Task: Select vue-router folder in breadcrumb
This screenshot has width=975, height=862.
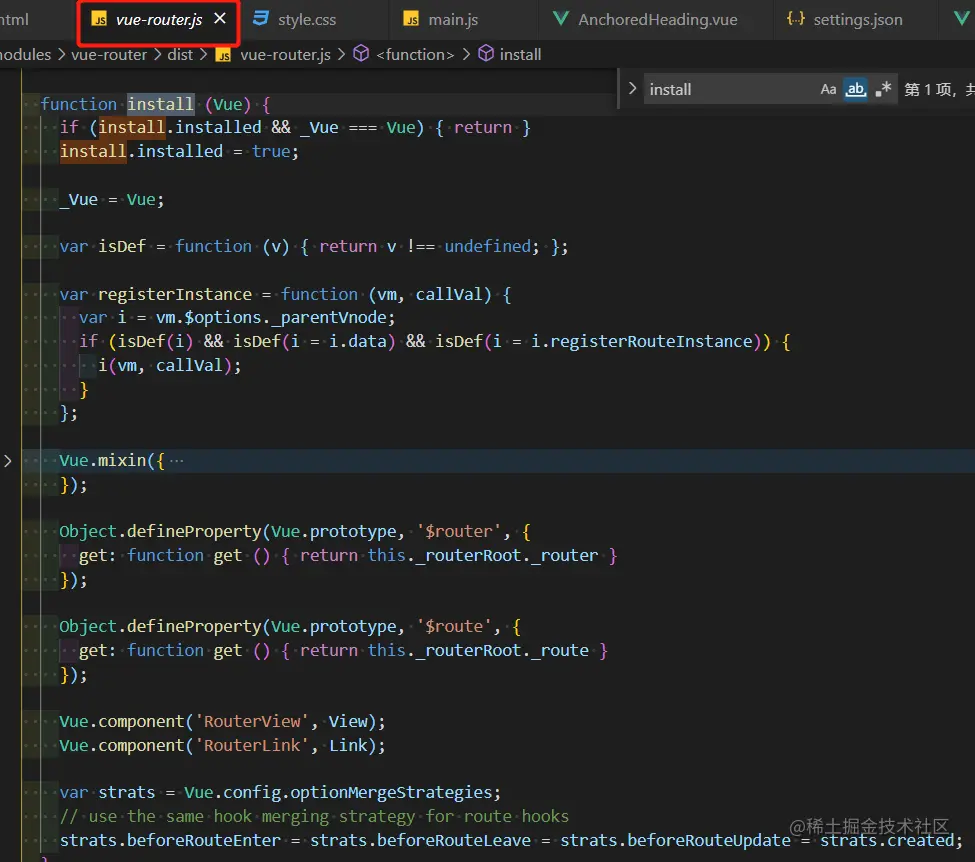Action: point(109,55)
